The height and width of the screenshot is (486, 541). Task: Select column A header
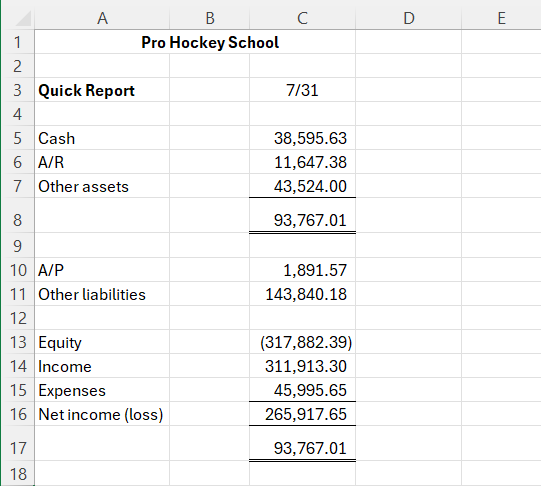tap(102, 18)
